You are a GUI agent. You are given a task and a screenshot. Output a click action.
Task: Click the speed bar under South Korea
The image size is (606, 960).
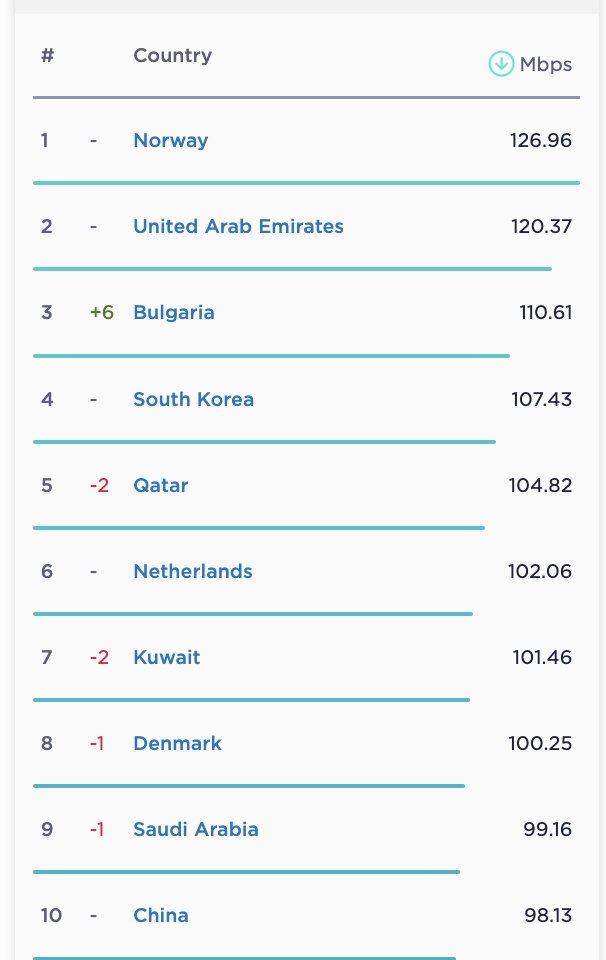pos(264,441)
